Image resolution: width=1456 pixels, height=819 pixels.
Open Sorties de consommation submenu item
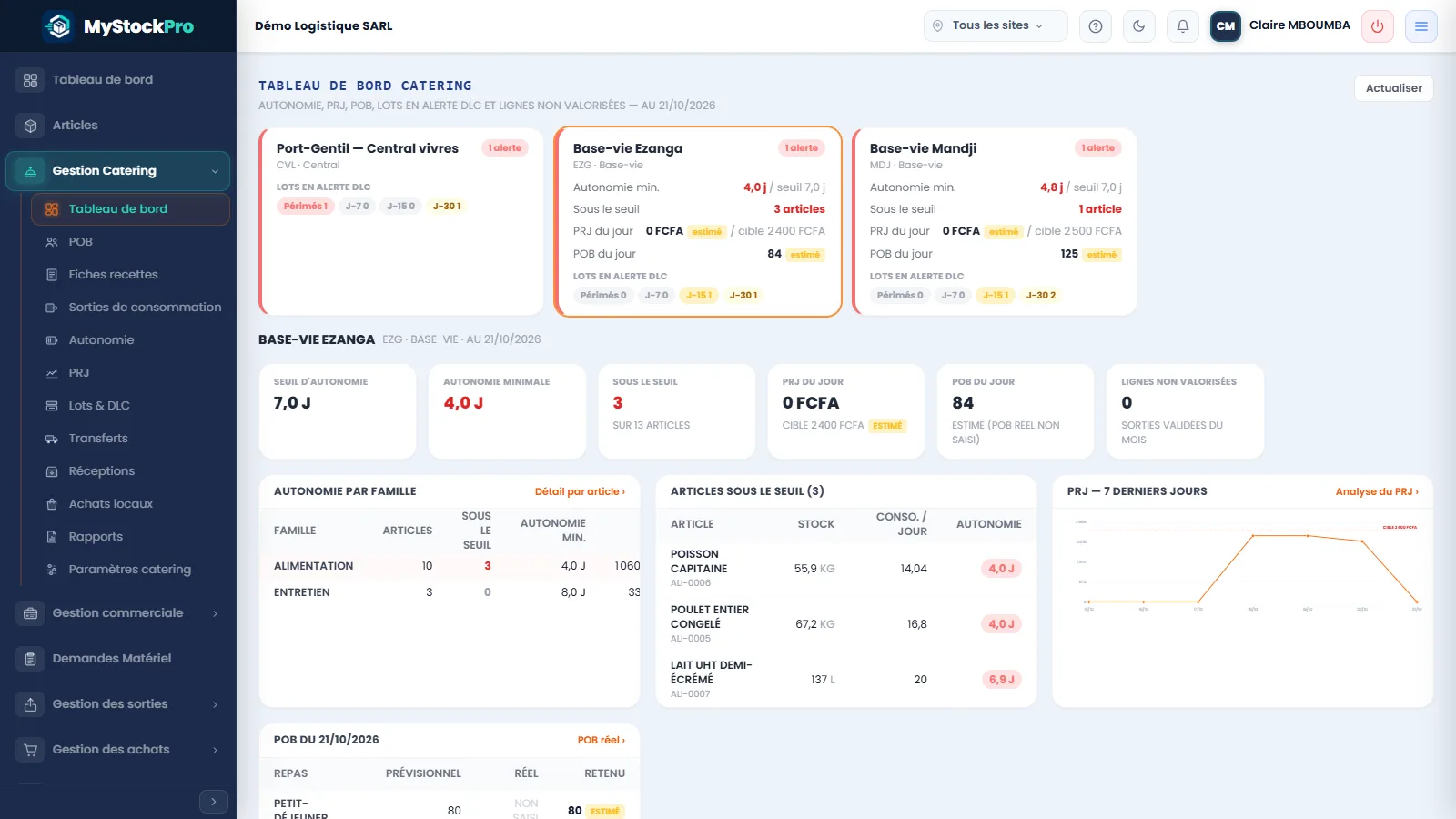click(130, 308)
